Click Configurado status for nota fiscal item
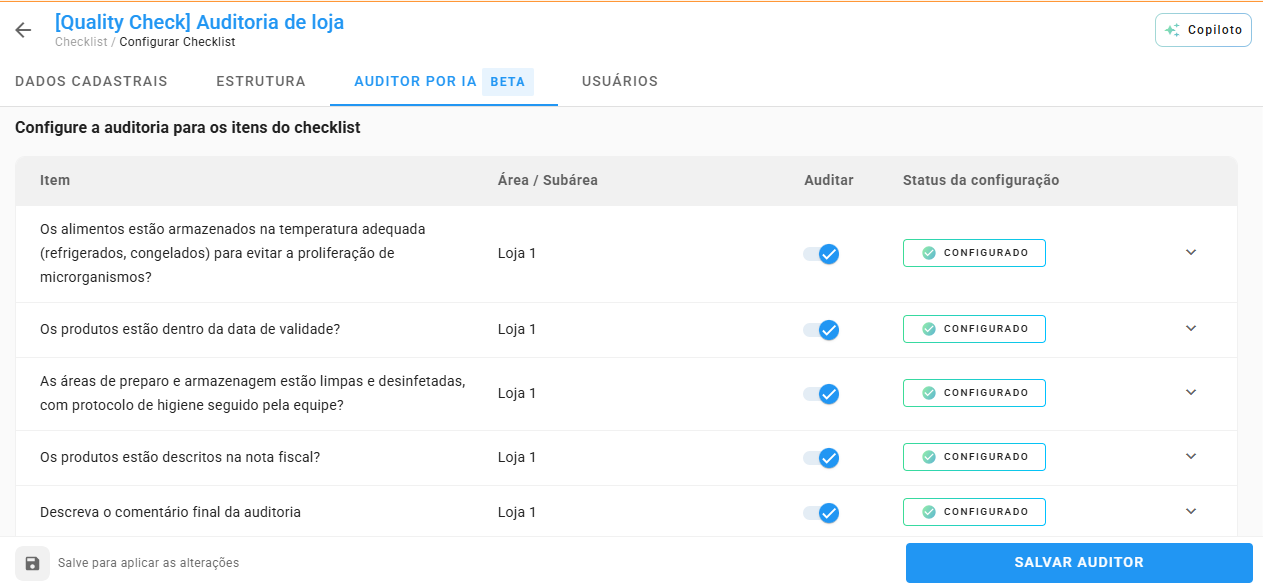 click(x=974, y=457)
